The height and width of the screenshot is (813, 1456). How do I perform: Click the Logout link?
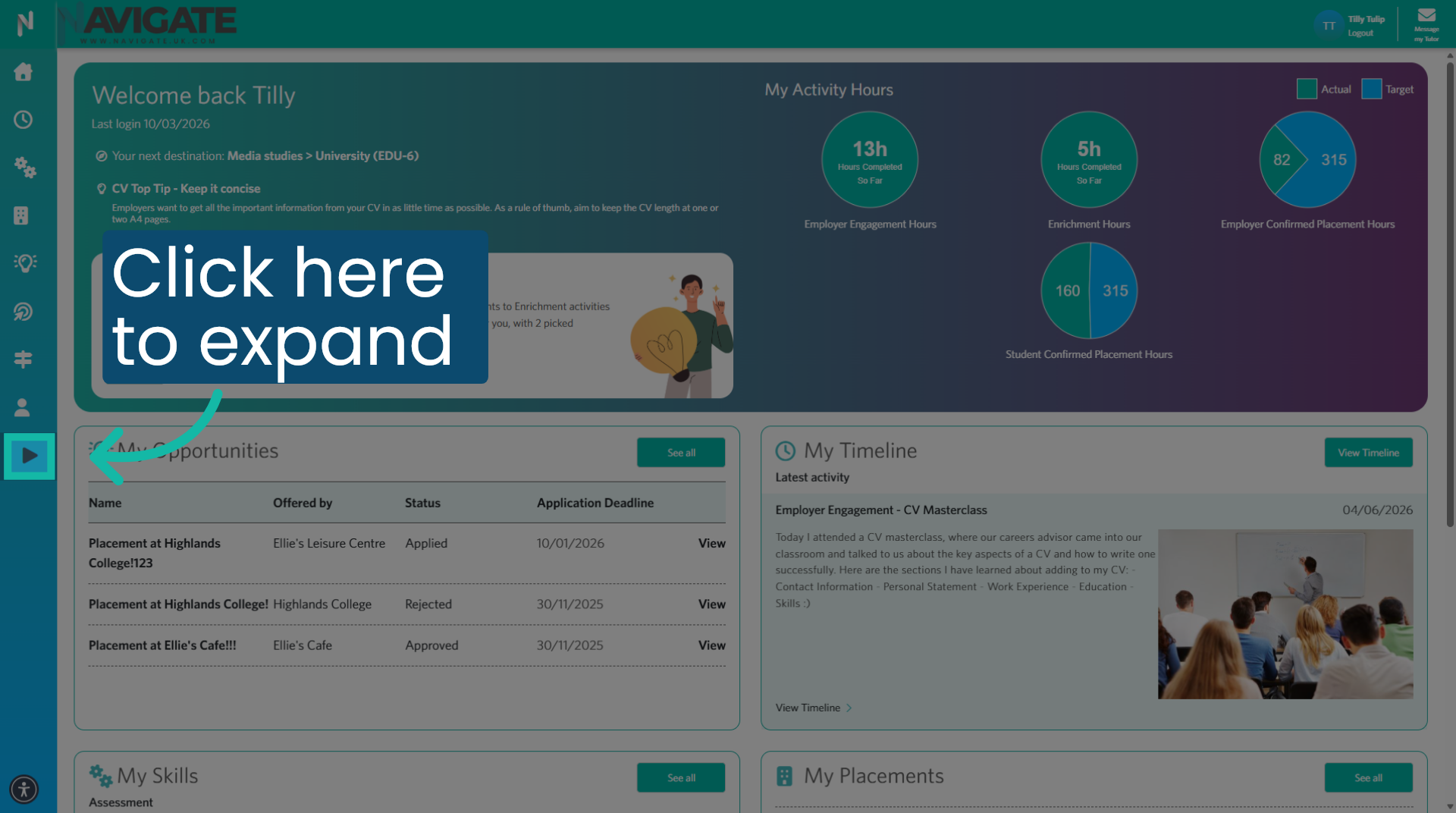click(1360, 33)
